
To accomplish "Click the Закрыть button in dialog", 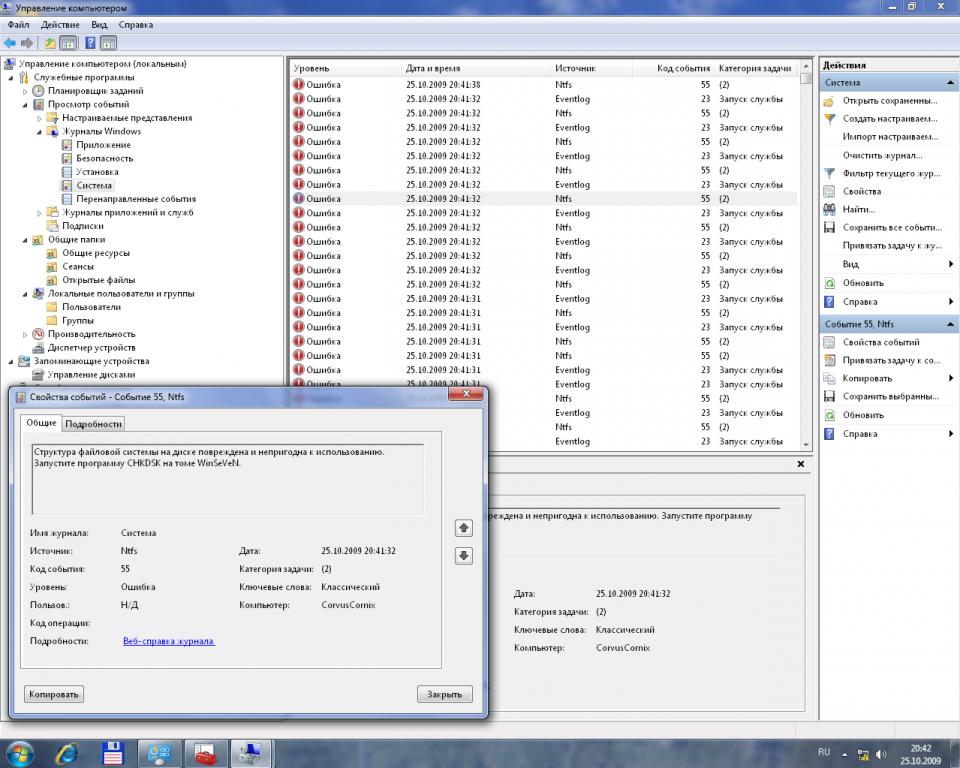I will click(x=444, y=695).
